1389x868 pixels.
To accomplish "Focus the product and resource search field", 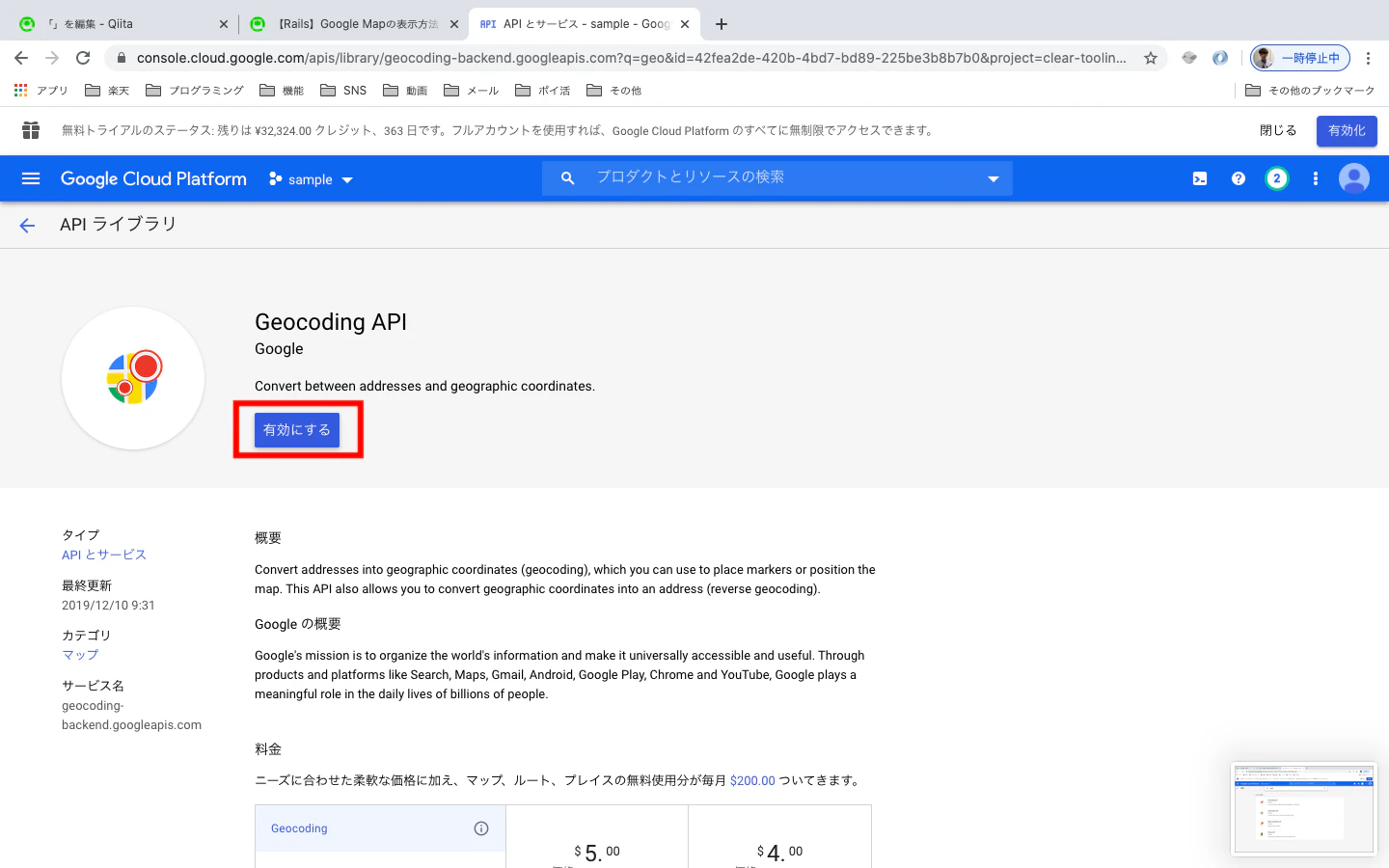I will [x=777, y=178].
